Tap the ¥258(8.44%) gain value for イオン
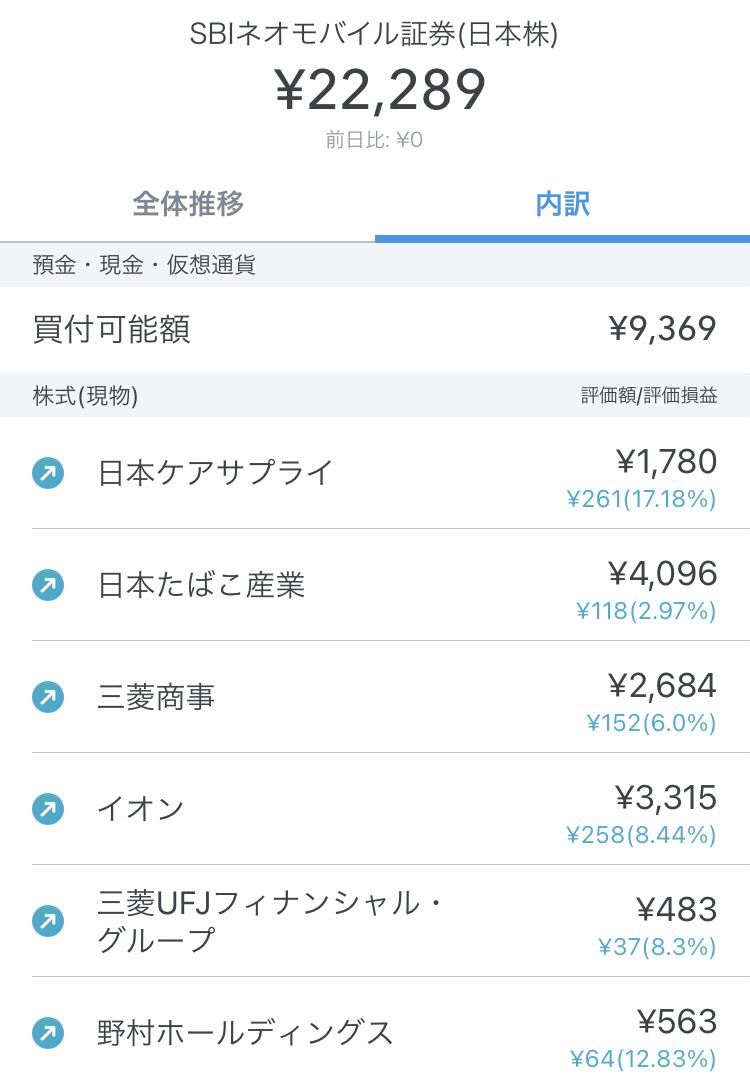The height and width of the screenshot is (1084, 750). [x=641, y=835]
